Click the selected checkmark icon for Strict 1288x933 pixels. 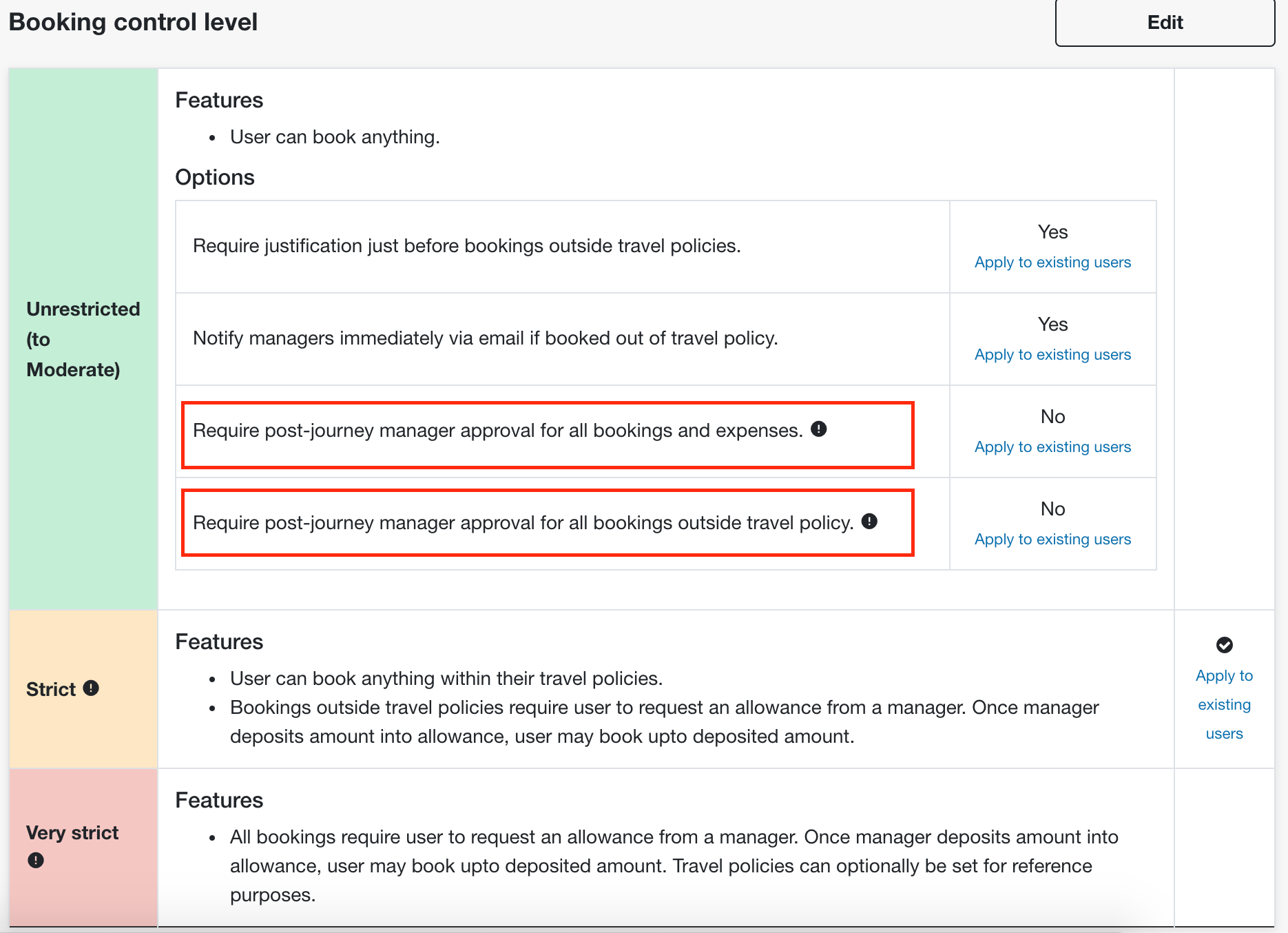[x=1224, y=645]
